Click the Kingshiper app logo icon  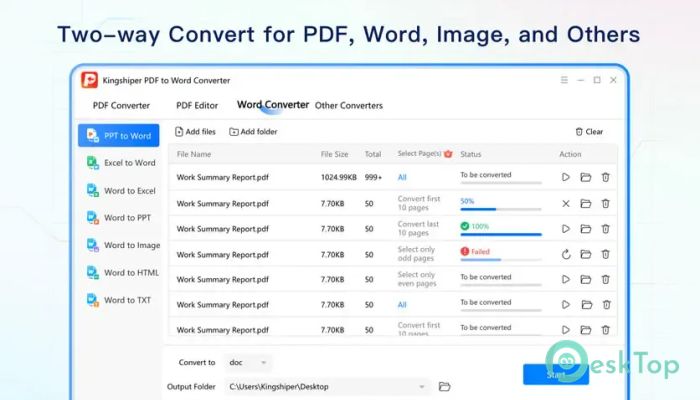point(89,80)
